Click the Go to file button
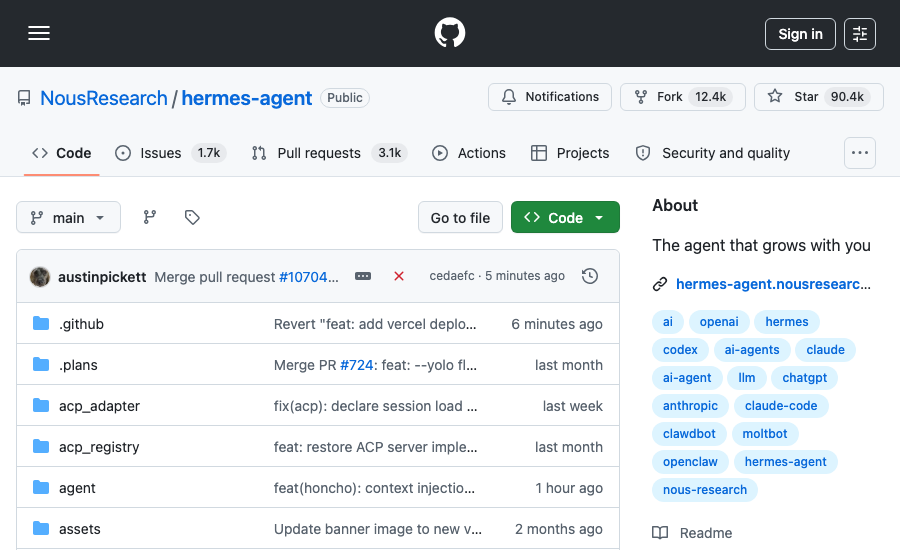This screenshot has width=900, height=550. pyautogui.click(x=460, y=217)
